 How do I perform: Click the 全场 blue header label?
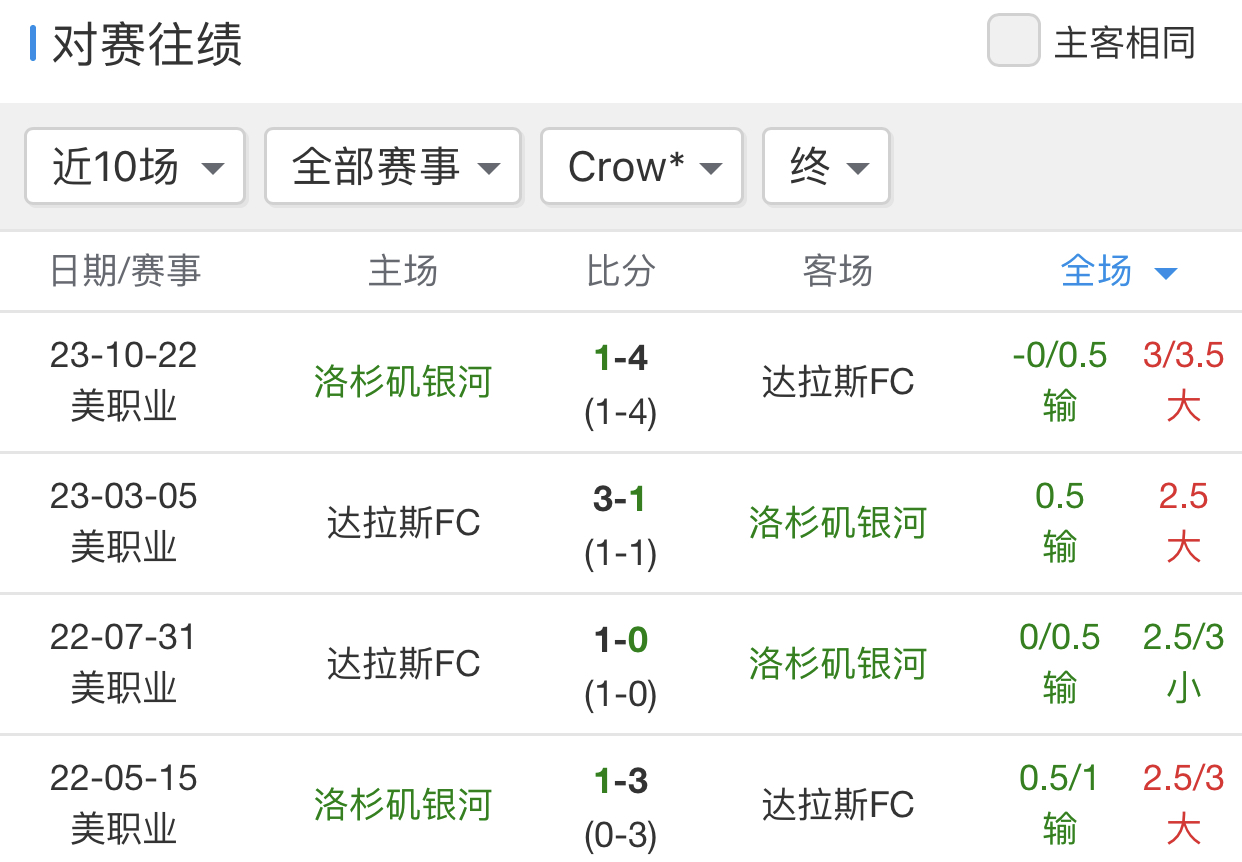(1096, 271)
